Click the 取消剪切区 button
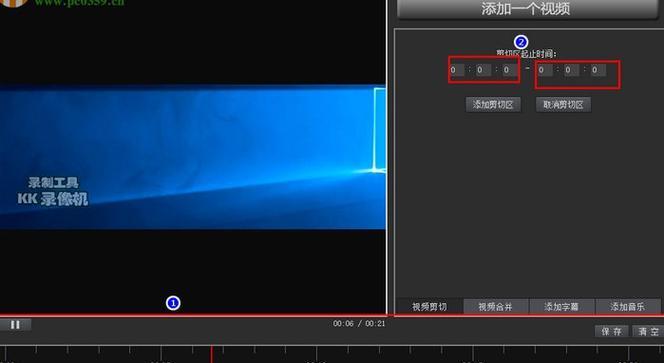Image resolution: width=664 pixels, height=363 pixels. click(563, 105)
